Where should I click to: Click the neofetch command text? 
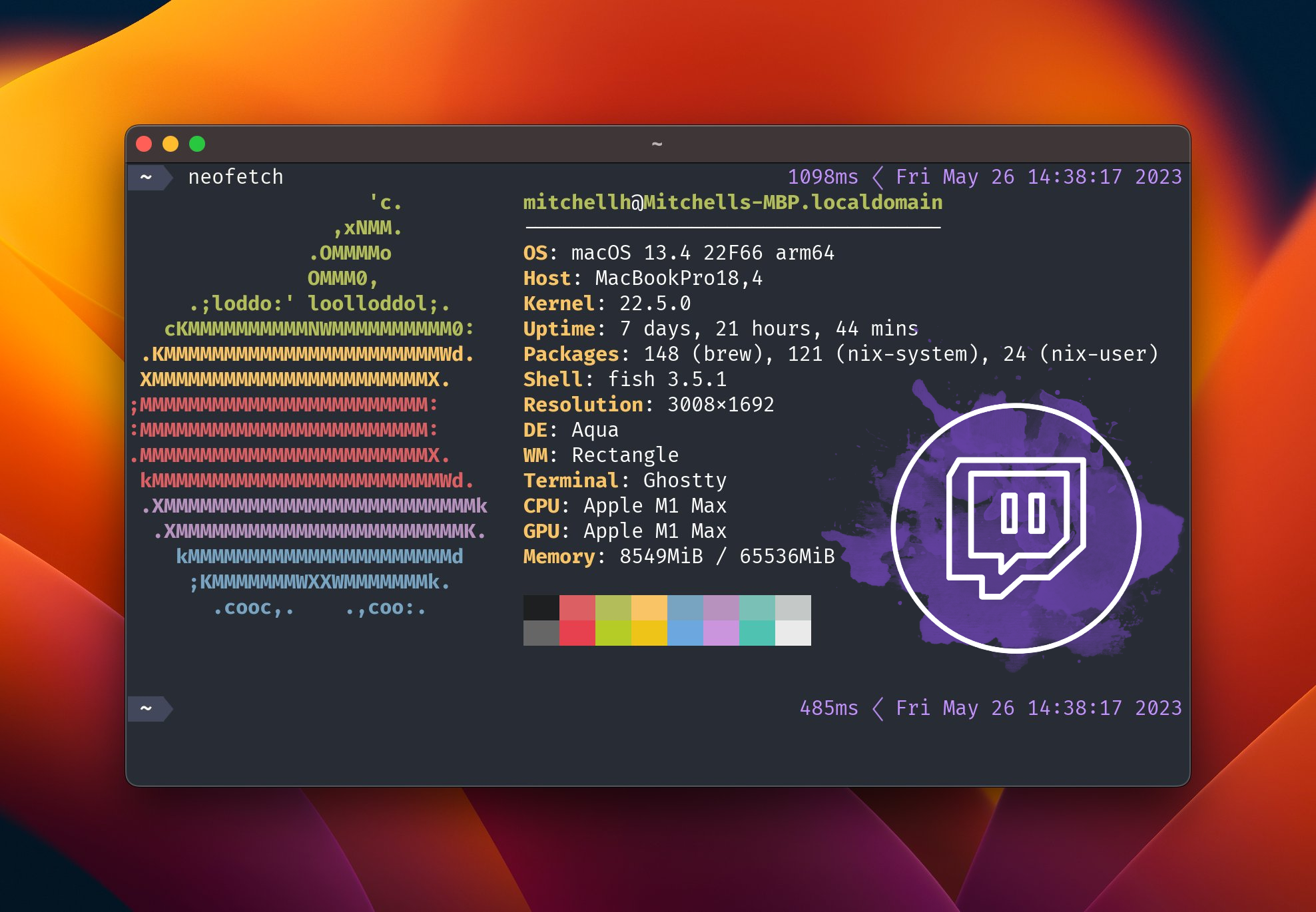click(x=236, y=177)
